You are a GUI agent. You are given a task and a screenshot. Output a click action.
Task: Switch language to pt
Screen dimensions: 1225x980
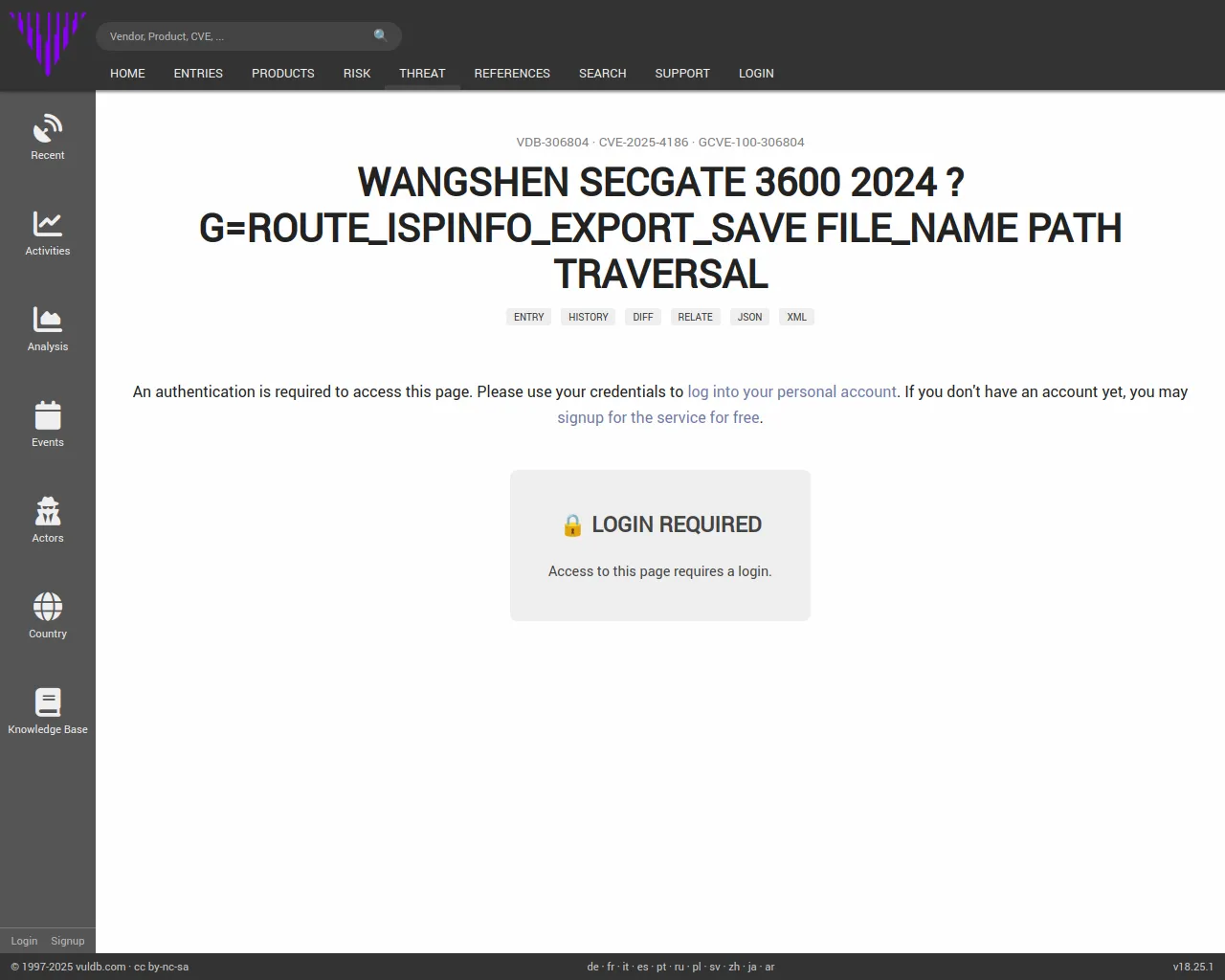[661, 967]
